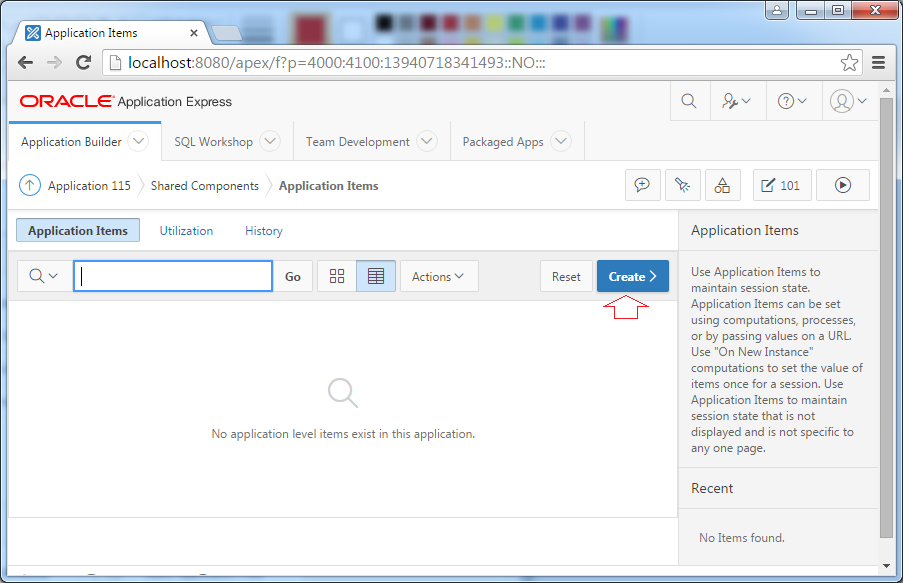Click the browser address bar URL
This screenshot has height=583, width=903.
336,62
